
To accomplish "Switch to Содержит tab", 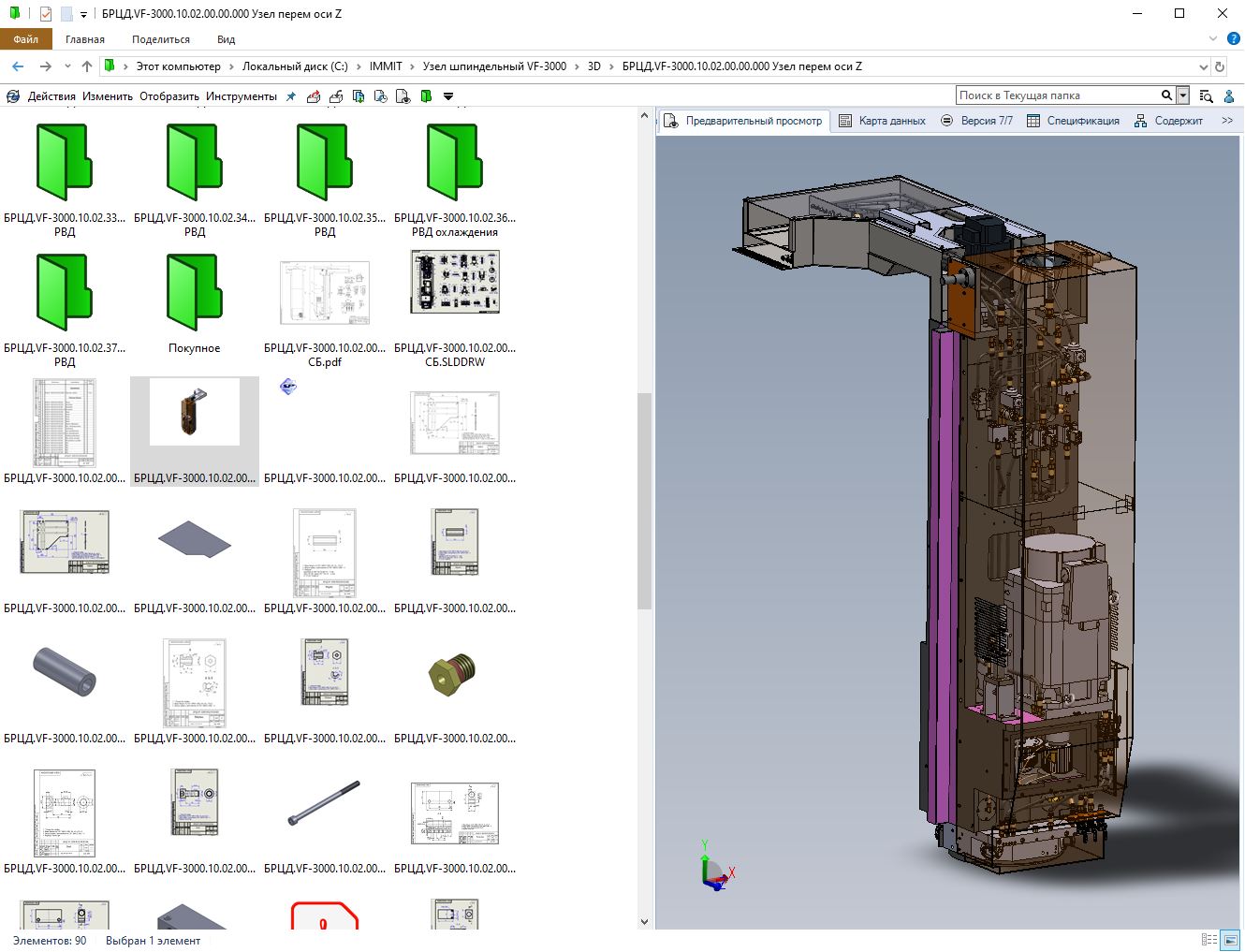I will (x=1168, y=120).
